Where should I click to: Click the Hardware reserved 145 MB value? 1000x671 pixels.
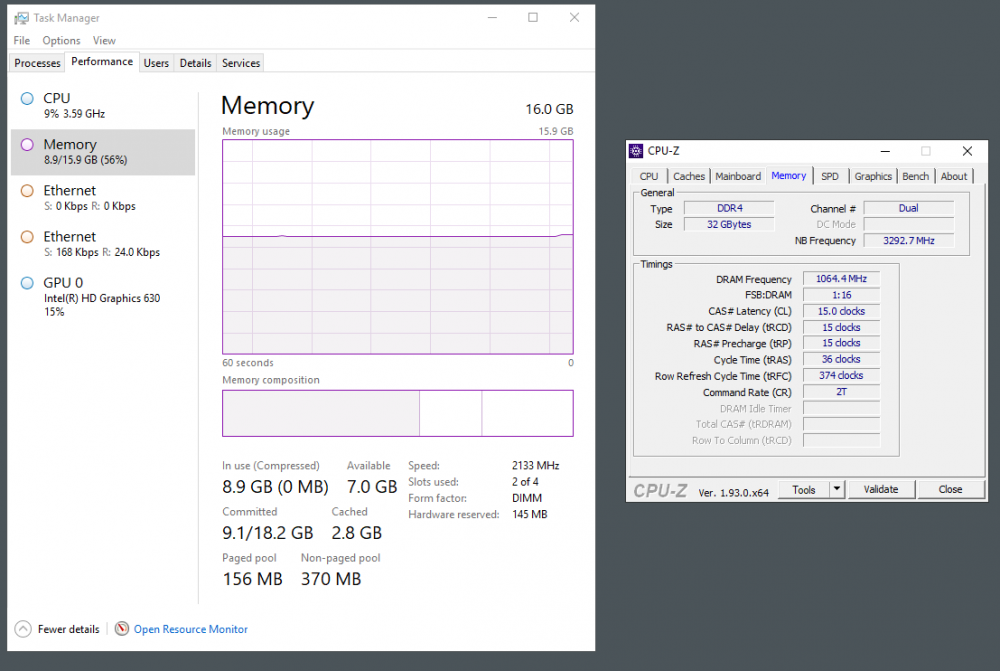(529, 514)
